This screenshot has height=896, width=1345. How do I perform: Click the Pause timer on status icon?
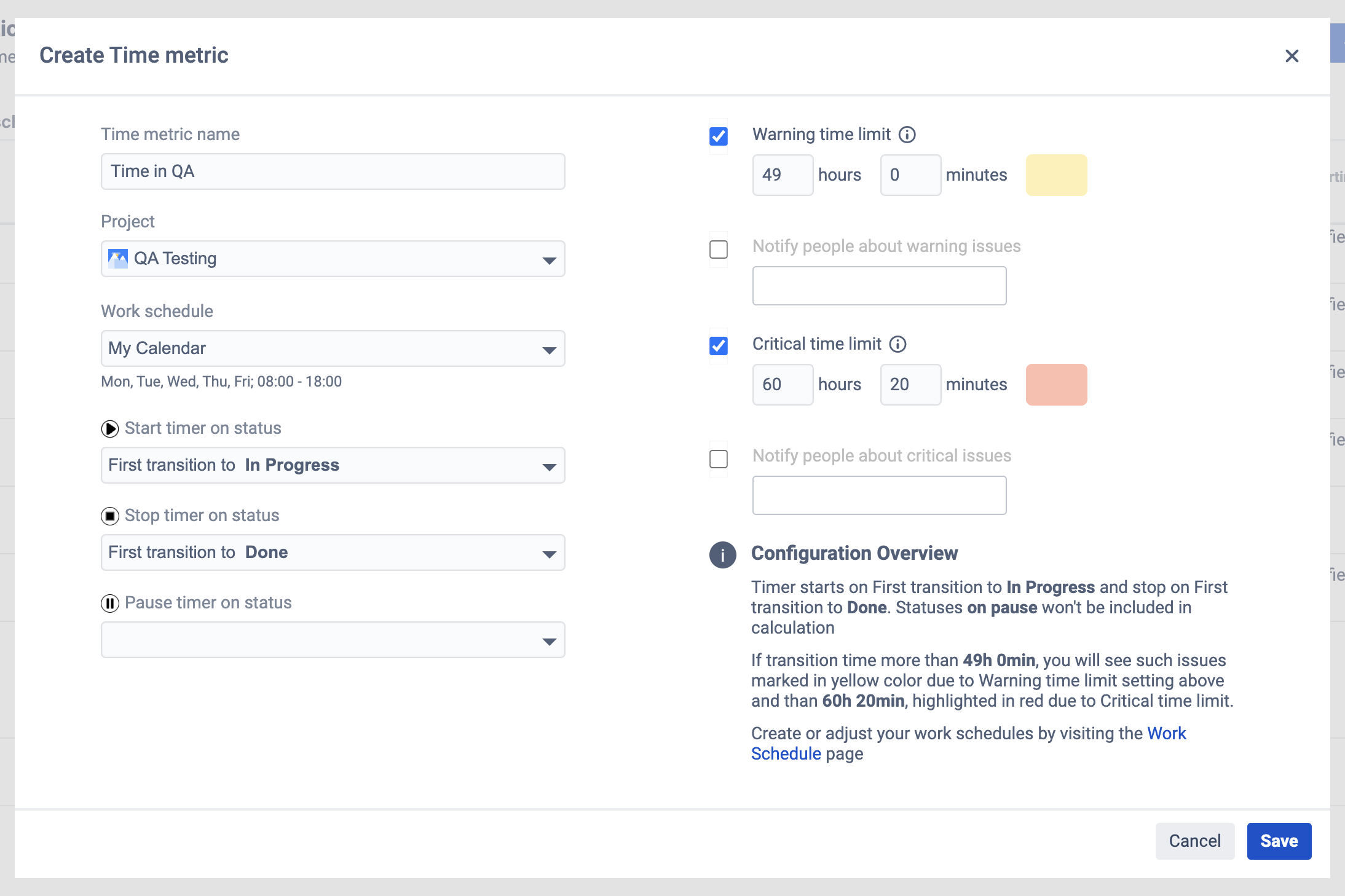(109, 602)
